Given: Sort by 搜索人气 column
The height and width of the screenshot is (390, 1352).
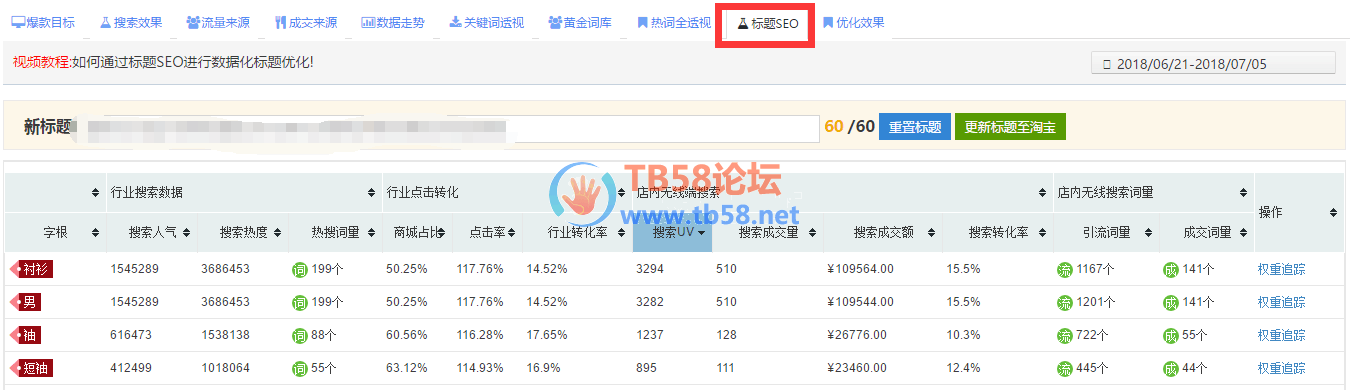Looking at the screenshot, I should [152, 232].
